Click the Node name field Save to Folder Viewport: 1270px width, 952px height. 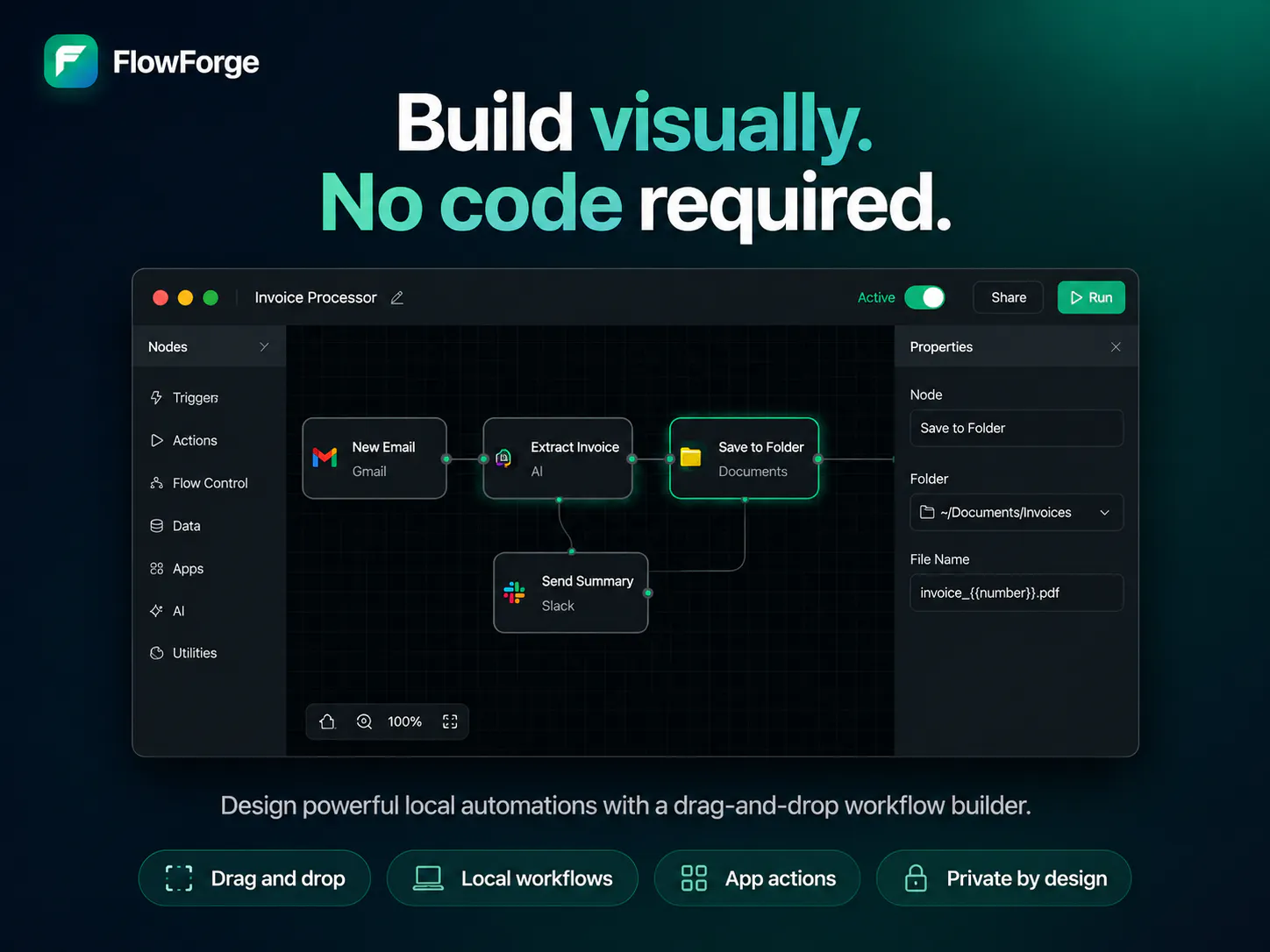(x=1016, y=428)
